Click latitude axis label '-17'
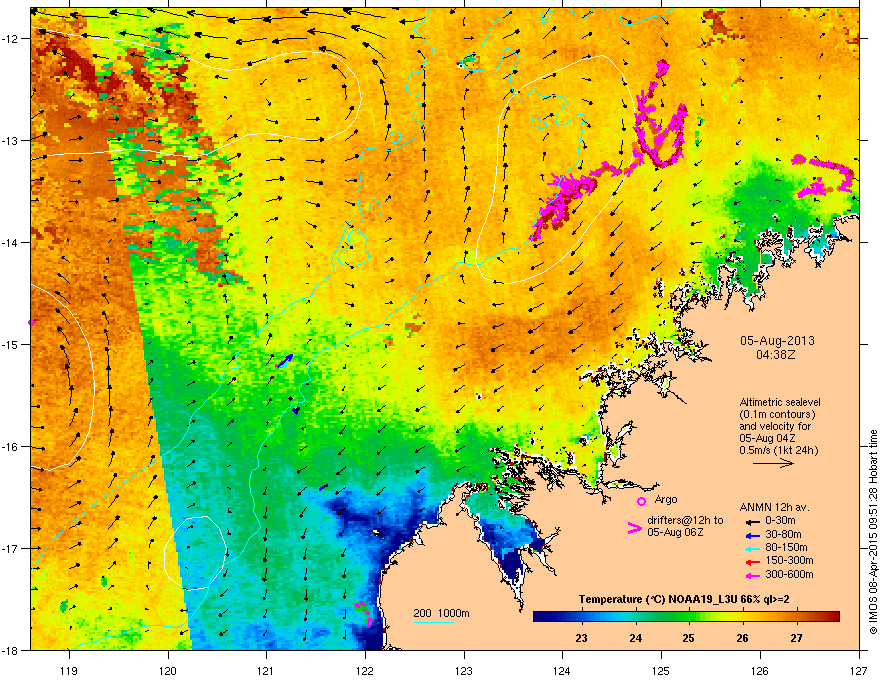880x680 pixels. 11,548
